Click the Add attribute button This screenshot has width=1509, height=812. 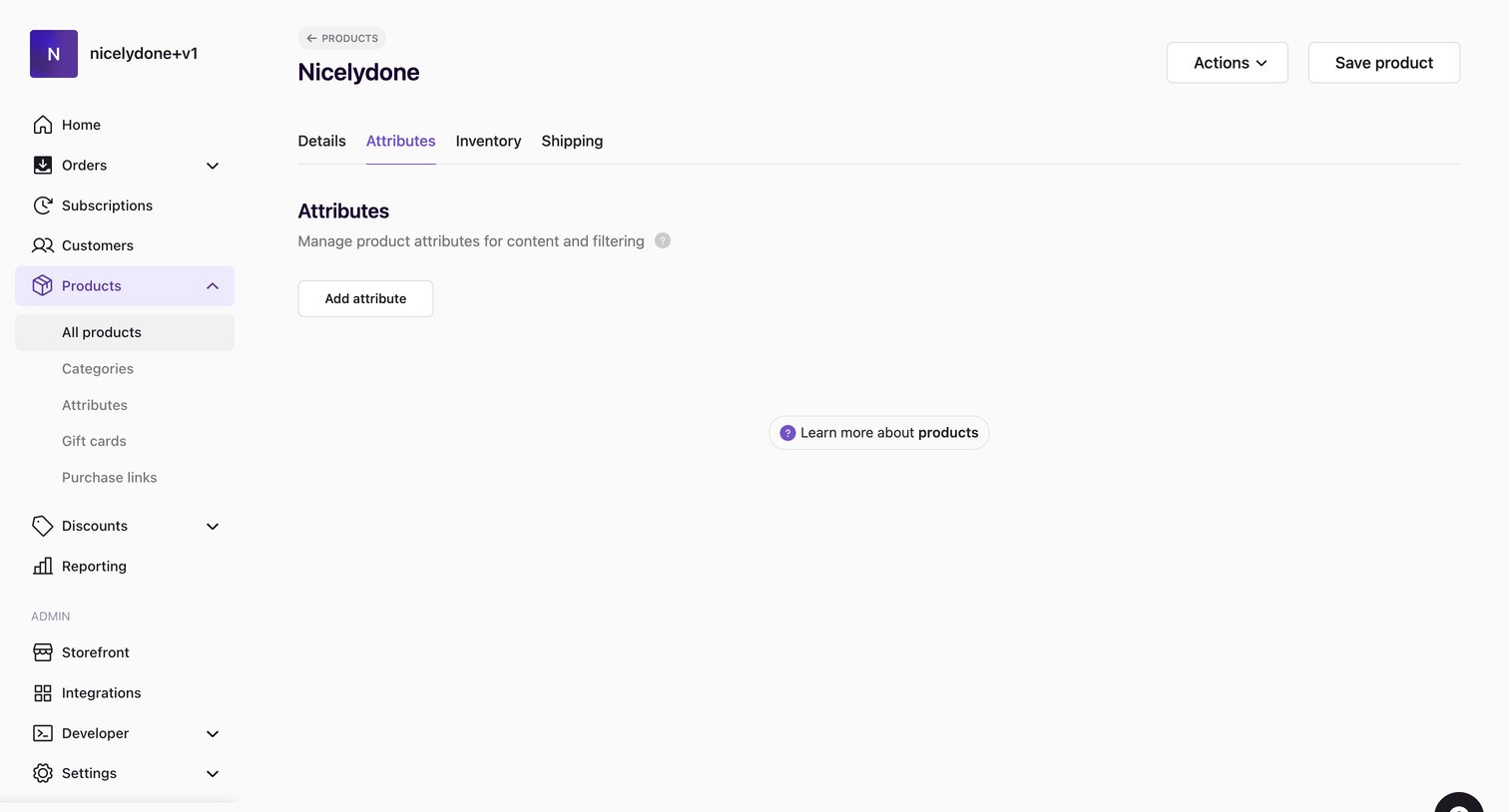point(365,298)
